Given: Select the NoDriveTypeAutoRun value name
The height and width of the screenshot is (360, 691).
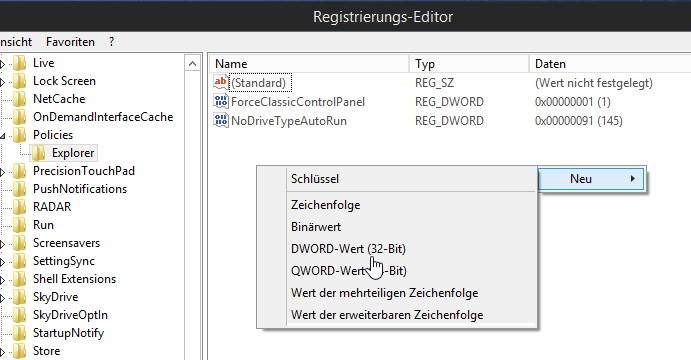Looking at the screenshot, I should click(x=289, y=121).
